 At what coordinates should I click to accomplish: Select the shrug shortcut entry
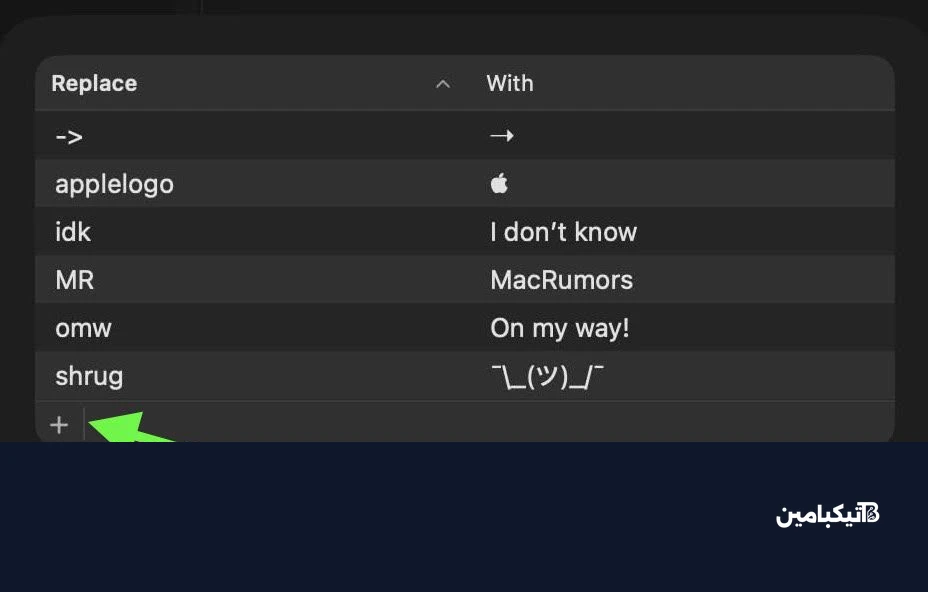(89, 376)
